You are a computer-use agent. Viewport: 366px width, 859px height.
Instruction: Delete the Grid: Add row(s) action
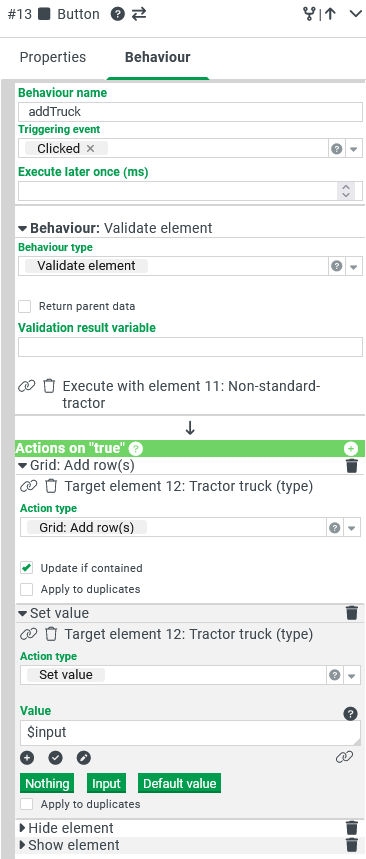point(352,466)
